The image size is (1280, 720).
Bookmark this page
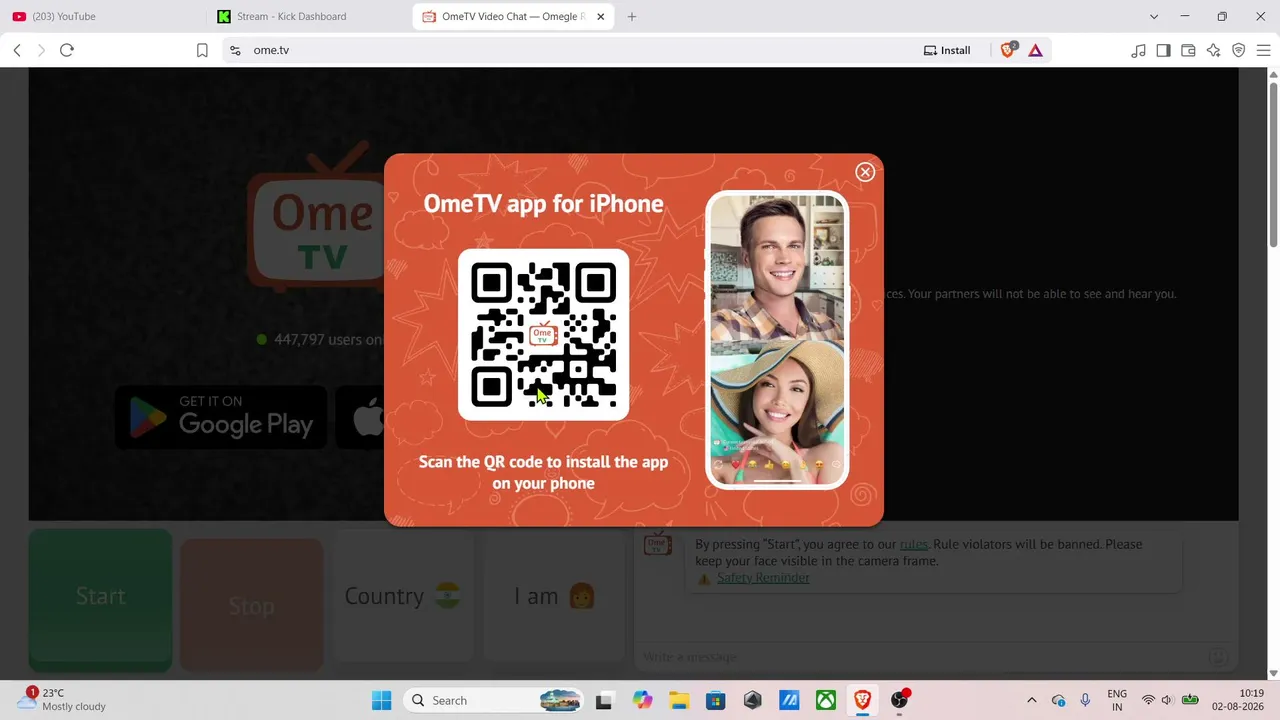(202, 50)
